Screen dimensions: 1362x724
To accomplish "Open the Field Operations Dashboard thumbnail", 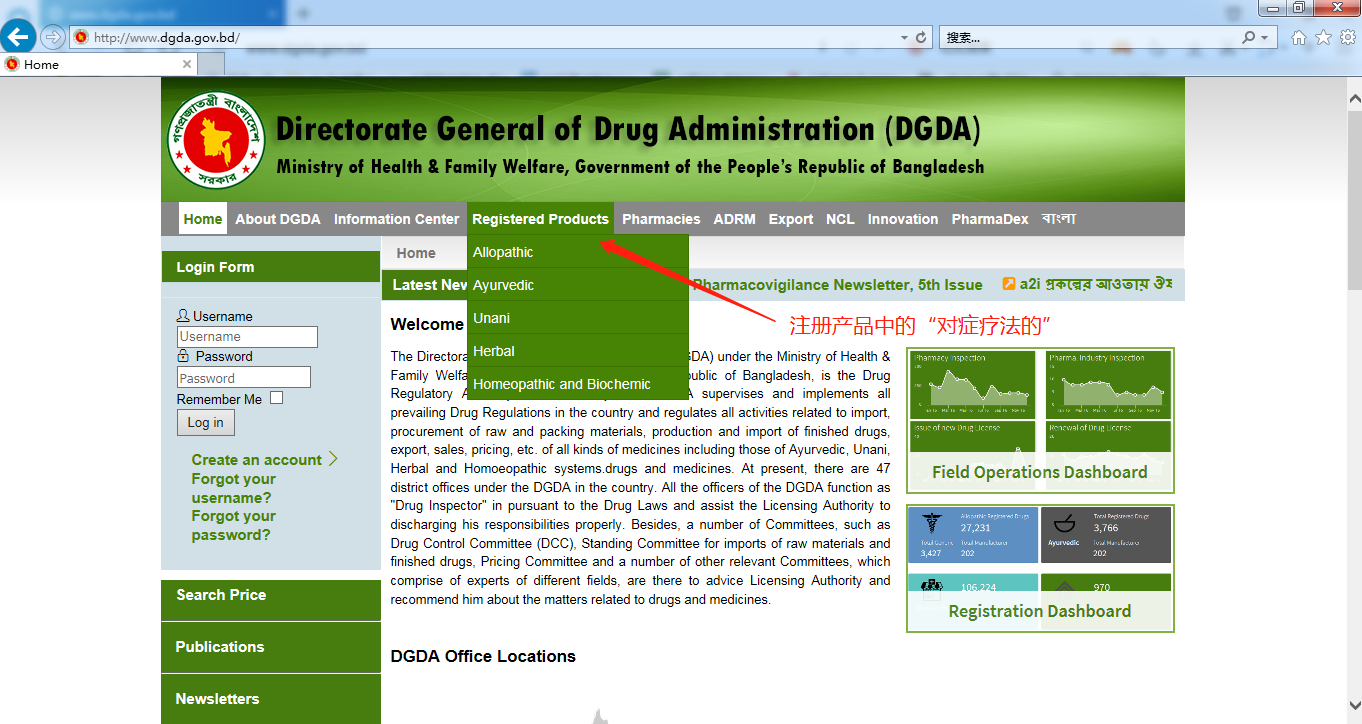I will click(1040, 420).
